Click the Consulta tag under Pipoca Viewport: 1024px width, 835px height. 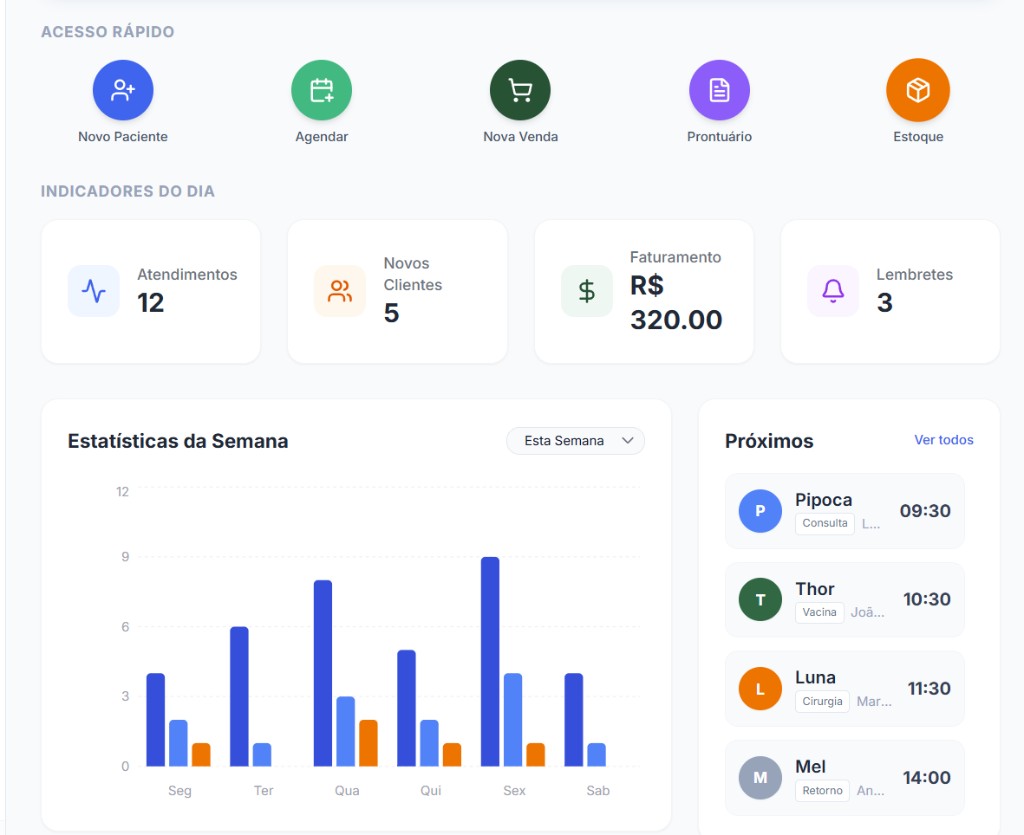(x=824, y=523)
